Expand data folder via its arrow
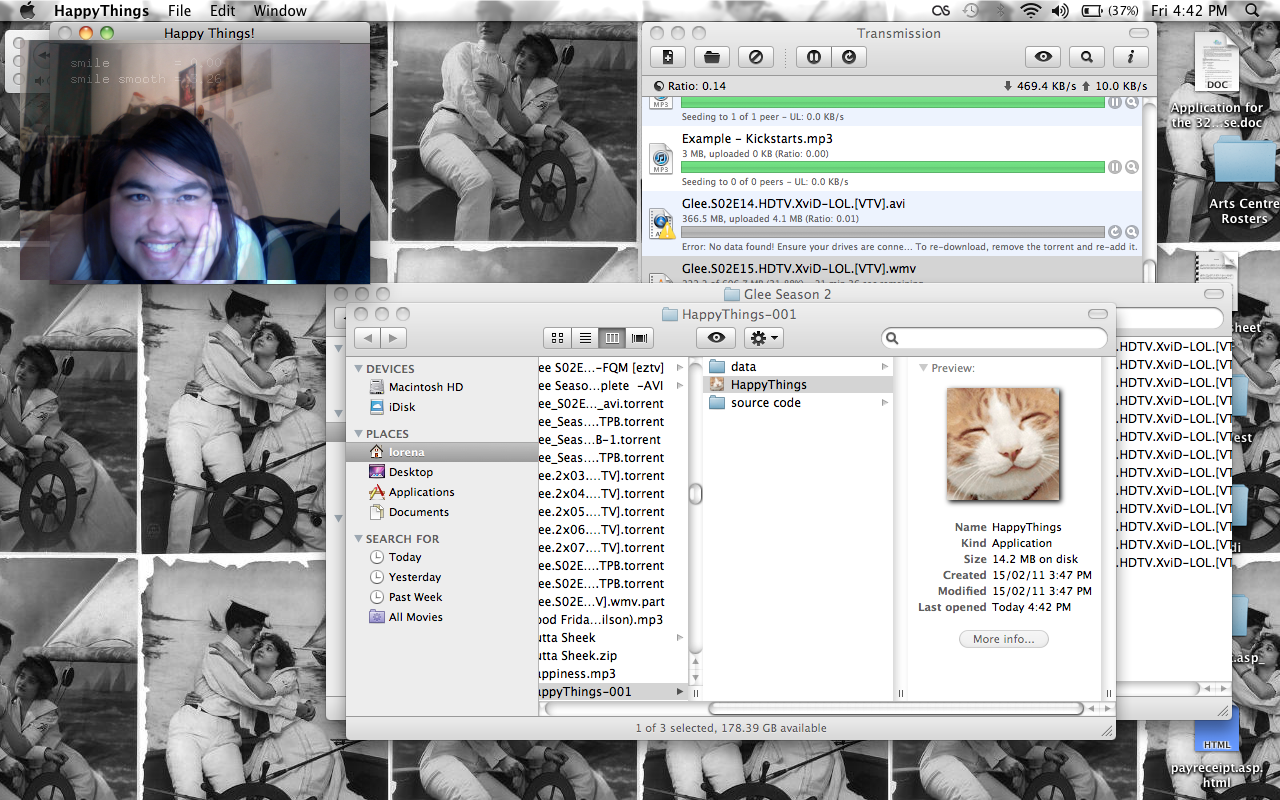 pos(884,367)
